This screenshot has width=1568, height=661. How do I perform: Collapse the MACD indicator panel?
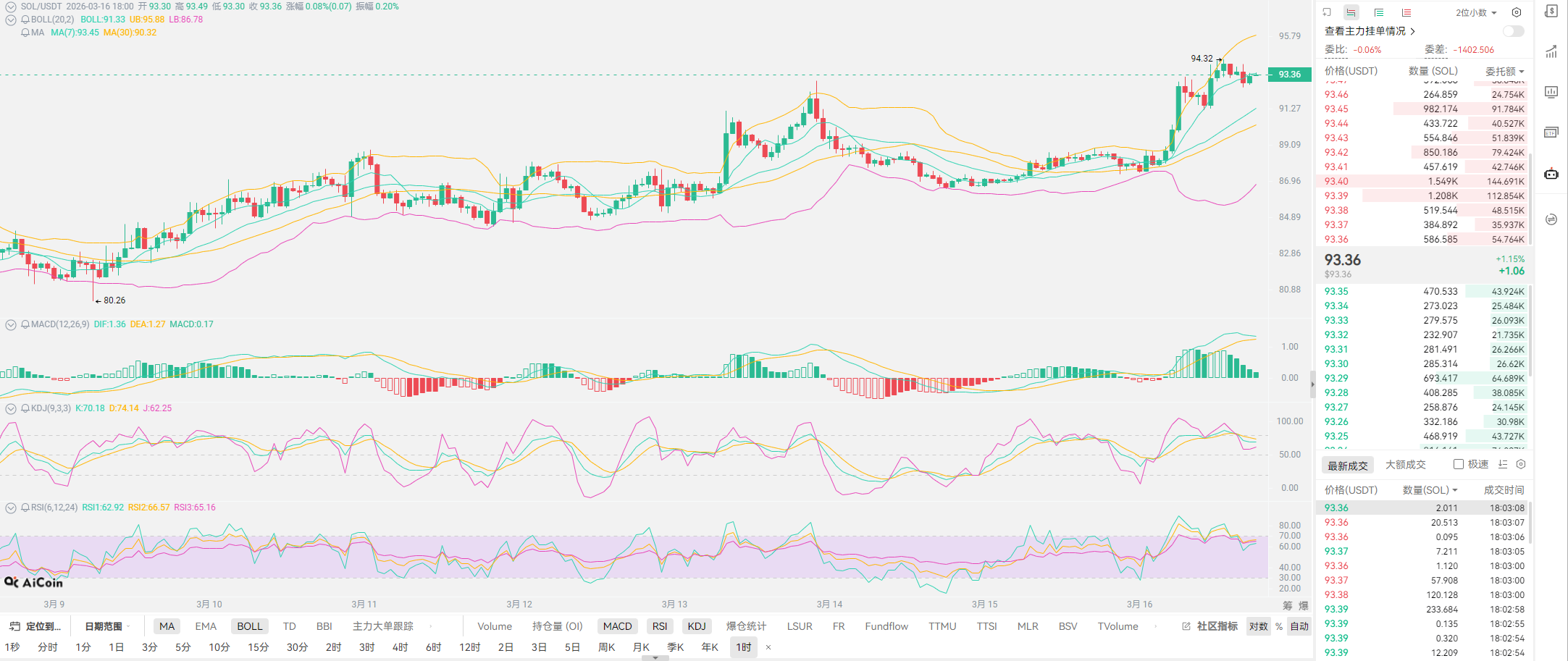tap(11, 324)
